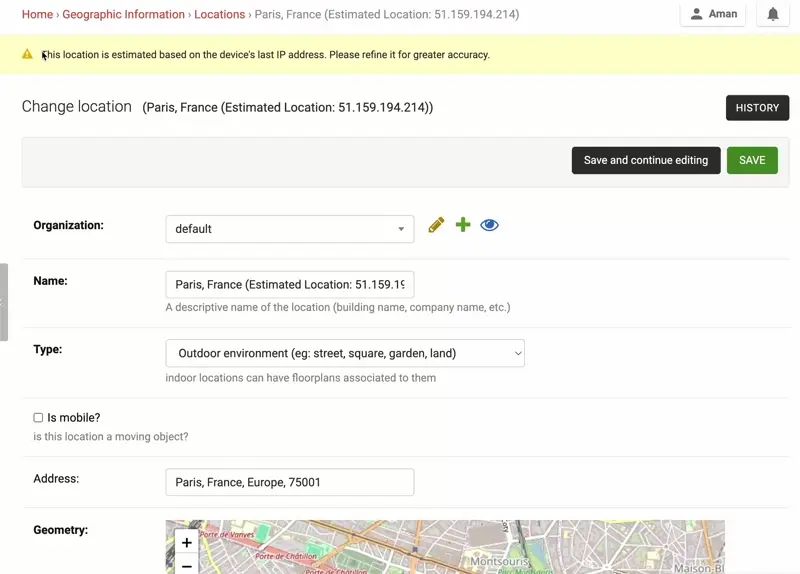The height and width of the screenshot is (574, 800).
Task: Open the notifications bell
Action: tap(773, 14)
